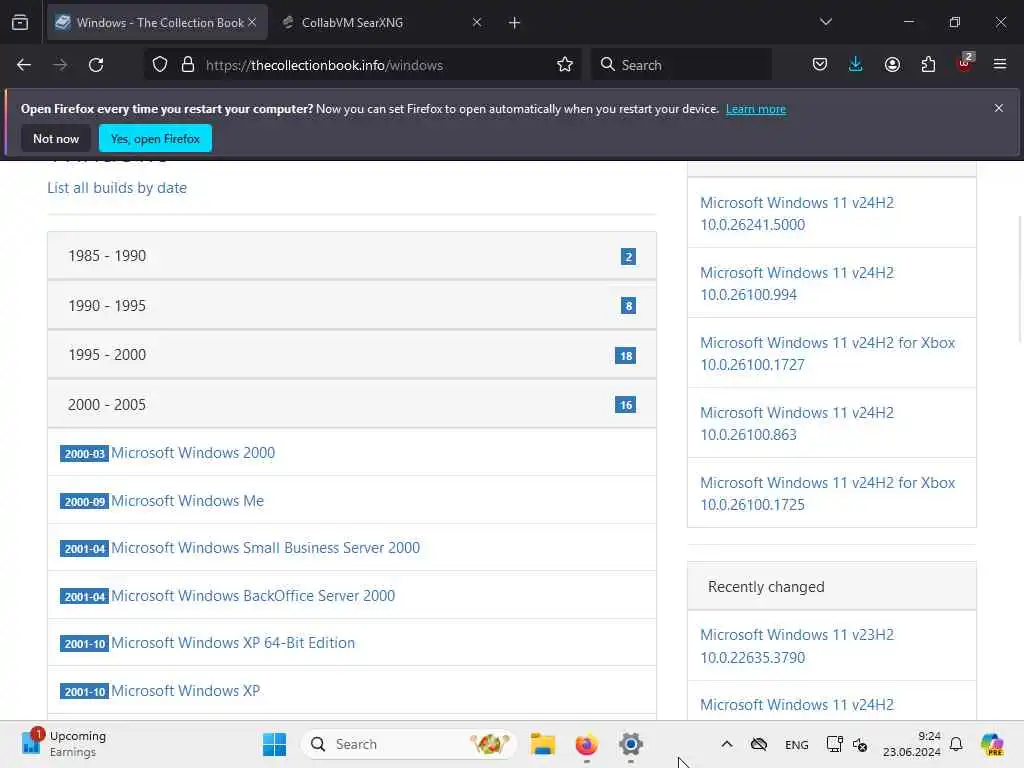1024x768 pixels.
Task: Open ENG language input indicator
Action: (x=796, y=744)
